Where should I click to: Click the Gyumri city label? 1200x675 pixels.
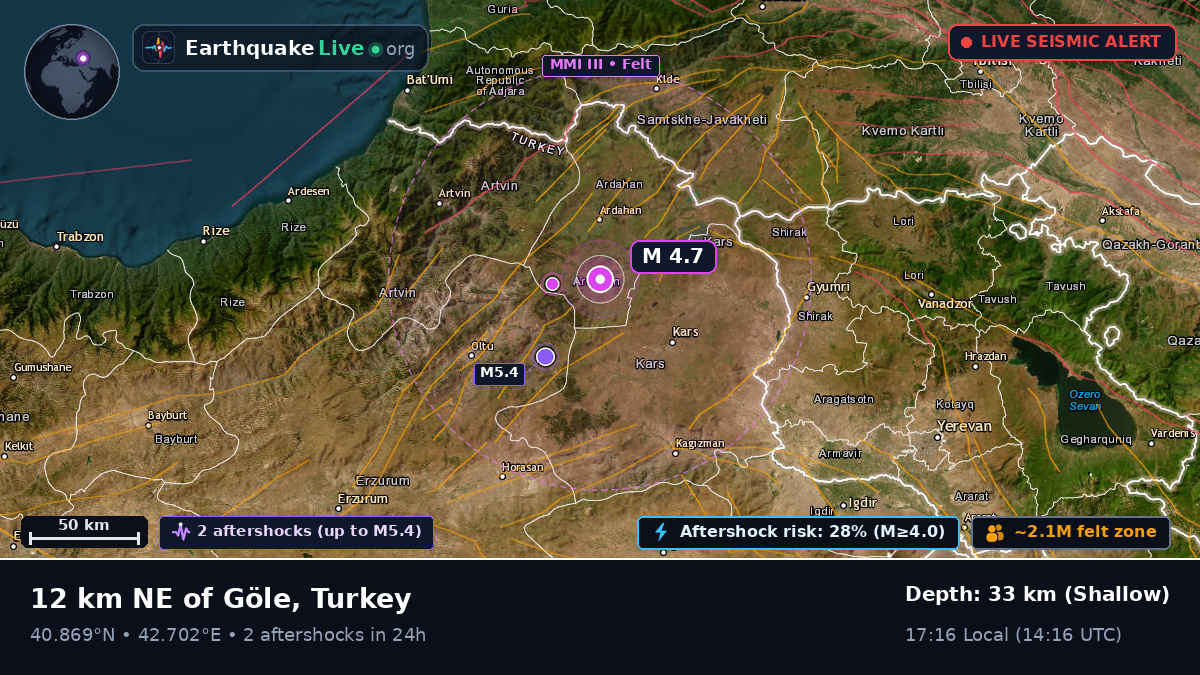click(828, 287)
